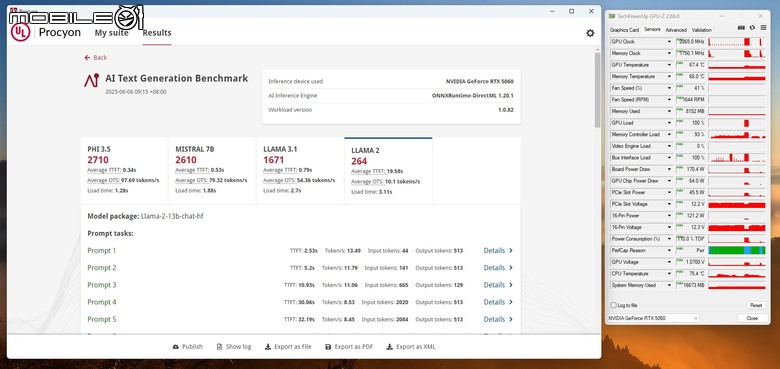
Task: Open the CPU Temperature sensor dropdown
Action: [670, 274]
